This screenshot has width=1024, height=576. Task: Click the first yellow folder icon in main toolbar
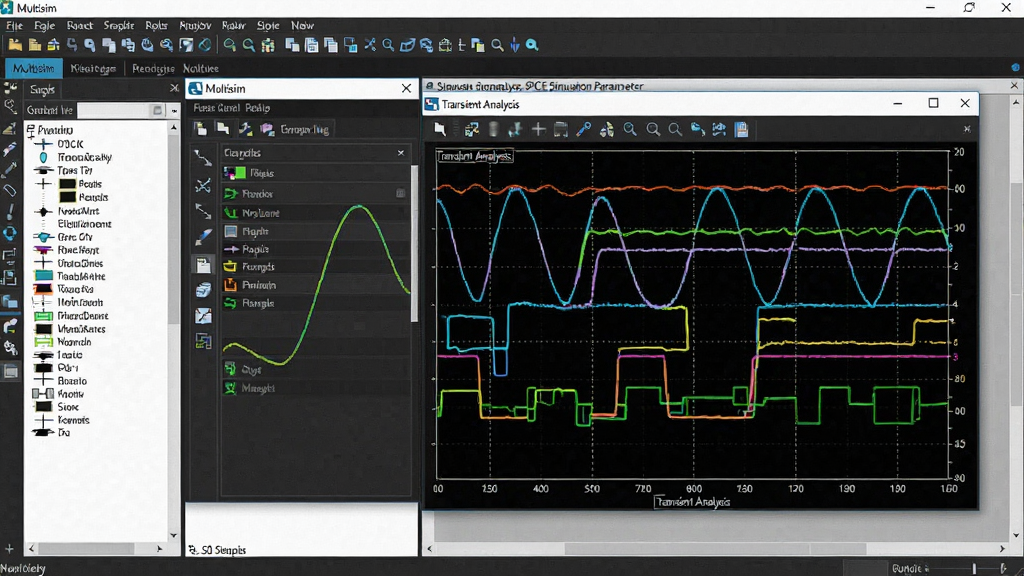click(15, 45)
